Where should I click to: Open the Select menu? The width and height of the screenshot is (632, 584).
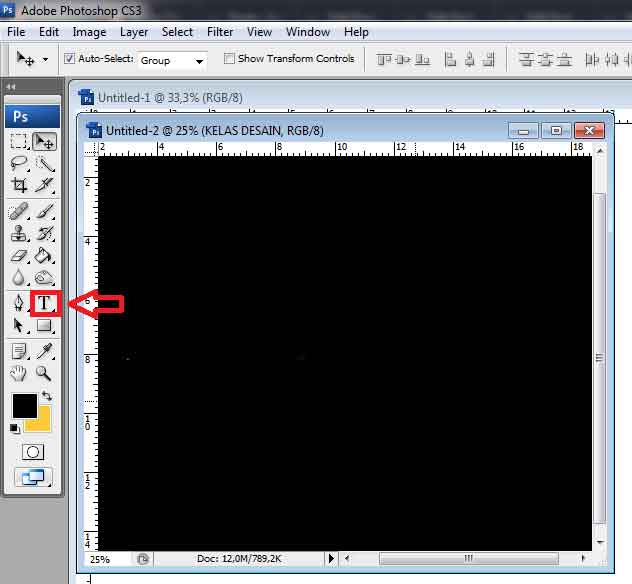click(x=177, y=32)
